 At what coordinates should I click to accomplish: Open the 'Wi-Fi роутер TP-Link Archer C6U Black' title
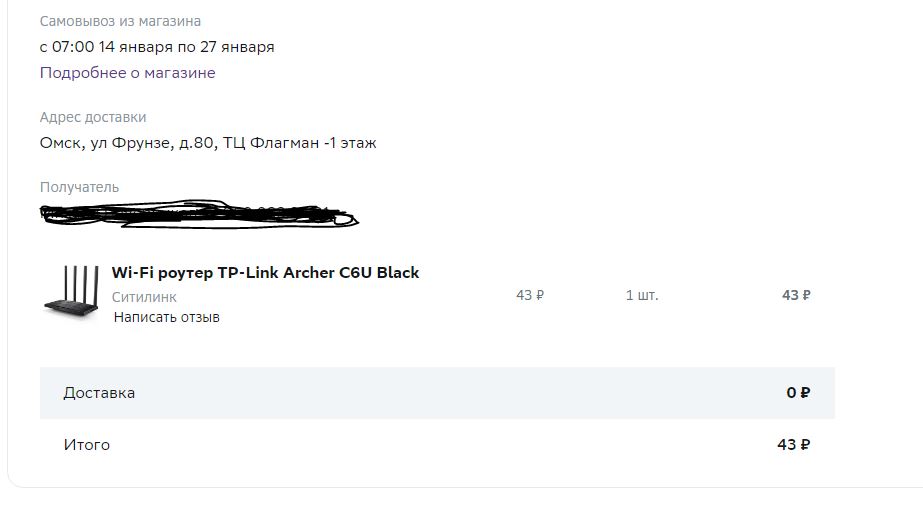(x=265, y=273)
